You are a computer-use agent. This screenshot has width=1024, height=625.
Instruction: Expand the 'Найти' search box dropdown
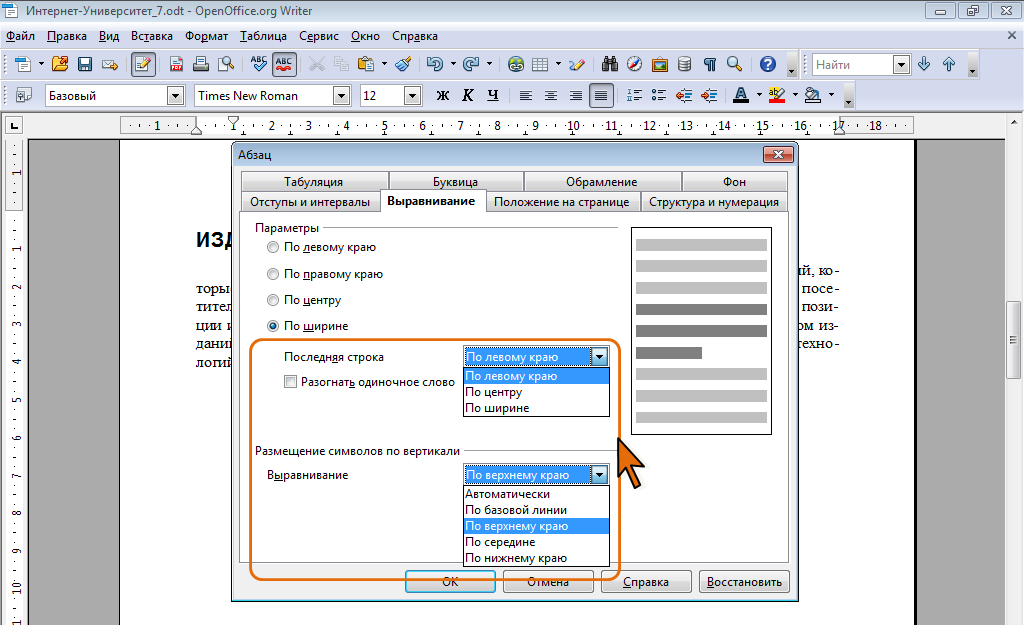coord(901,65)
